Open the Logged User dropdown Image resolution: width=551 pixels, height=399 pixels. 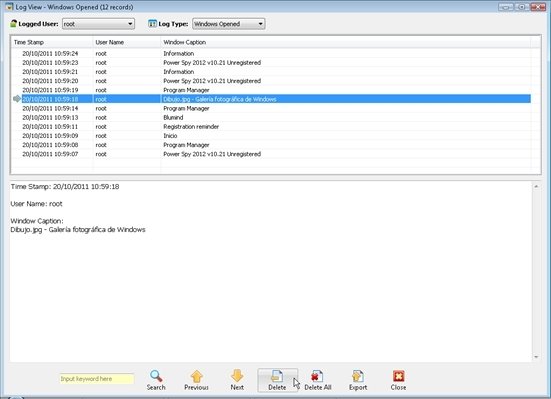click(98, 24)
